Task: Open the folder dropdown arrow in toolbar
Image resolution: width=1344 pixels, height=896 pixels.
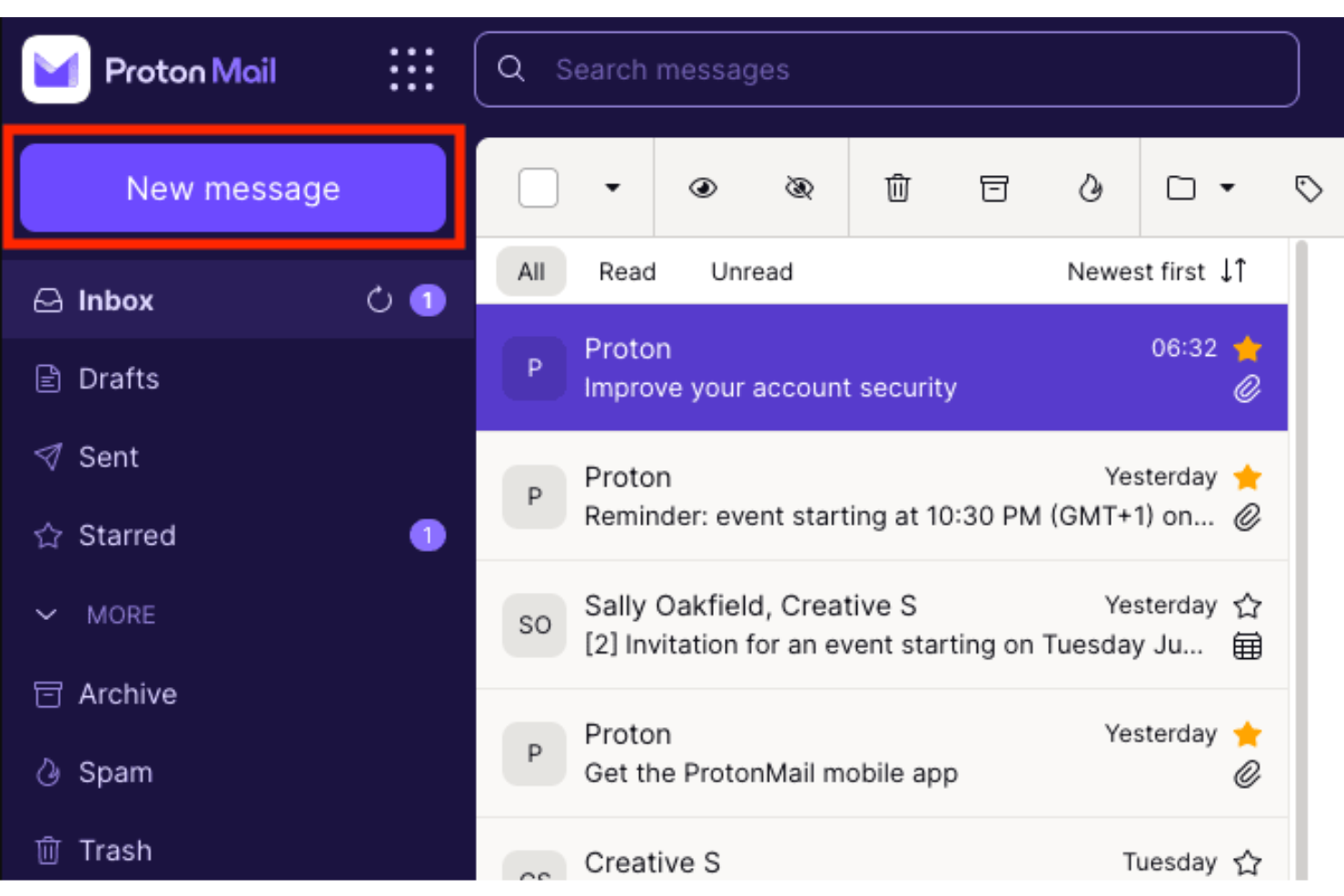Action: (x=1228, y=188)
